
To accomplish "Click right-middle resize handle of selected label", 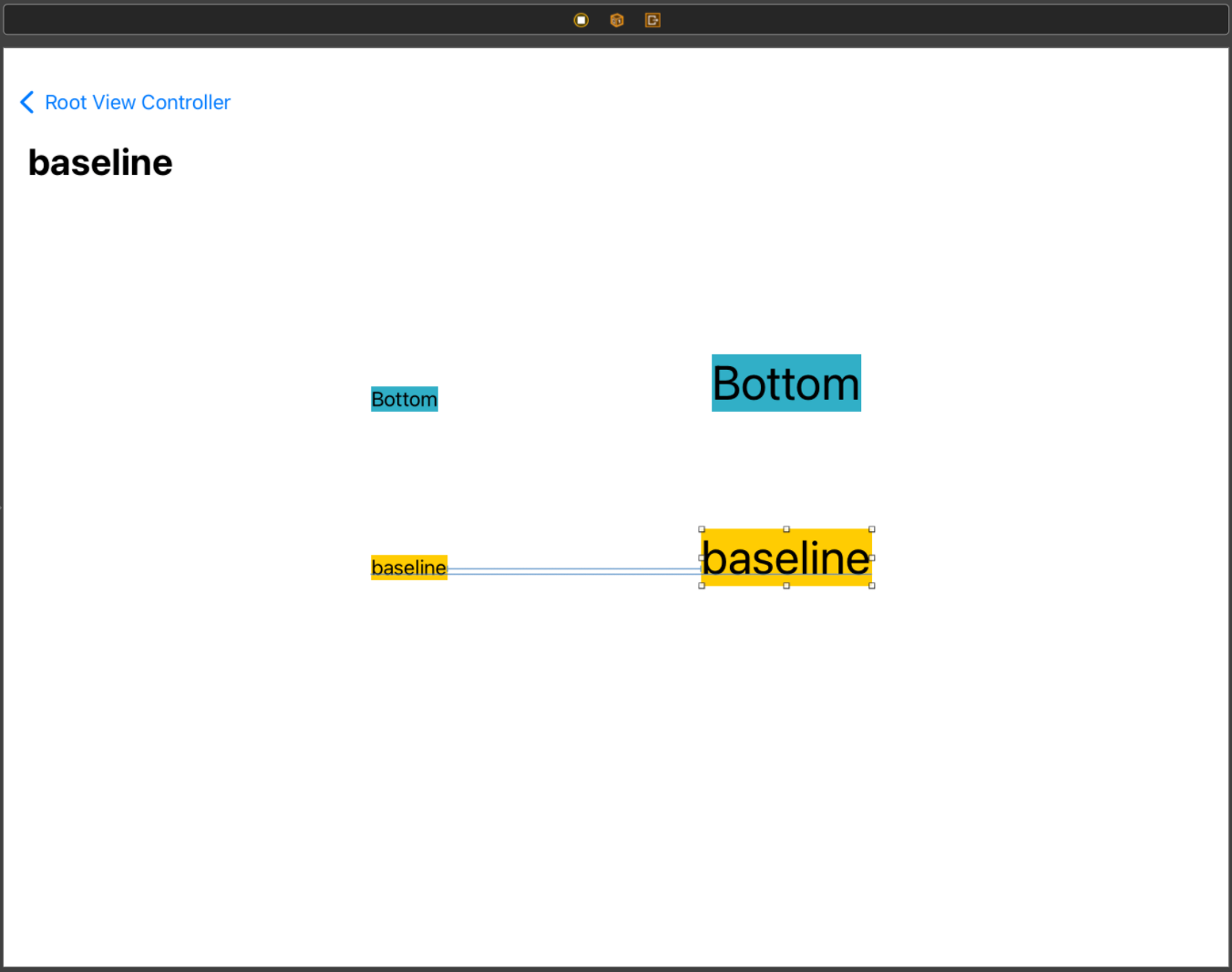I will [x=872, y=558].
